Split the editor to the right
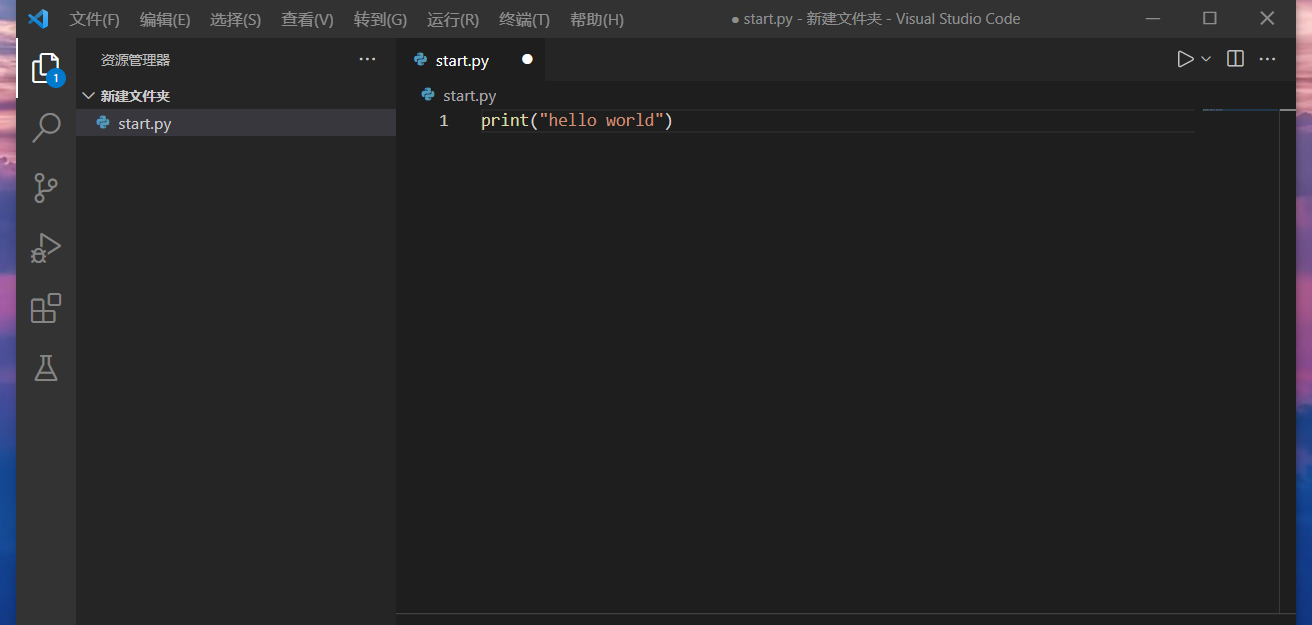The height and width of the screenshot is (625, 1312). click(x=1235, y=59)
